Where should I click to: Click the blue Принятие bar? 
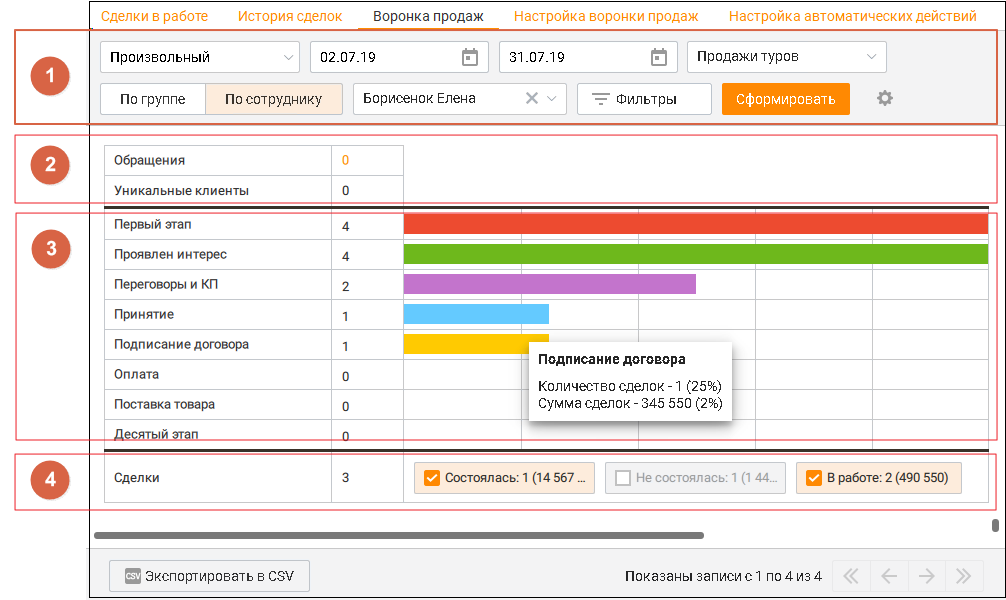point(476,314)
